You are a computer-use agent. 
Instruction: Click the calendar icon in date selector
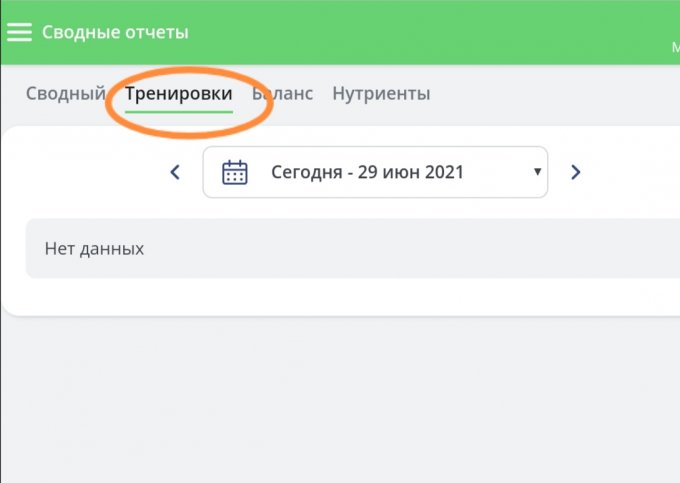click(x=234, y=172)
